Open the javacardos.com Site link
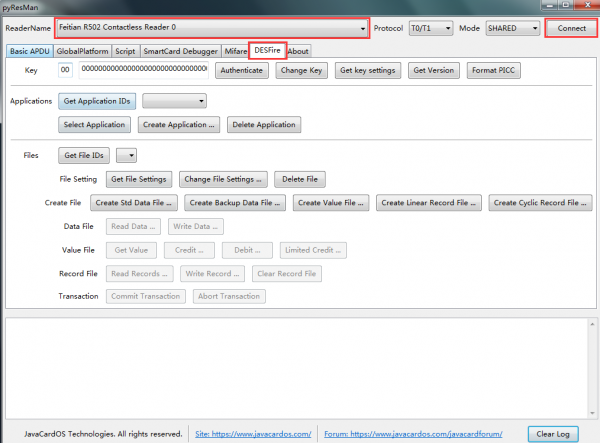The width and height of the screenshot is (600, 443). [253, 434]
